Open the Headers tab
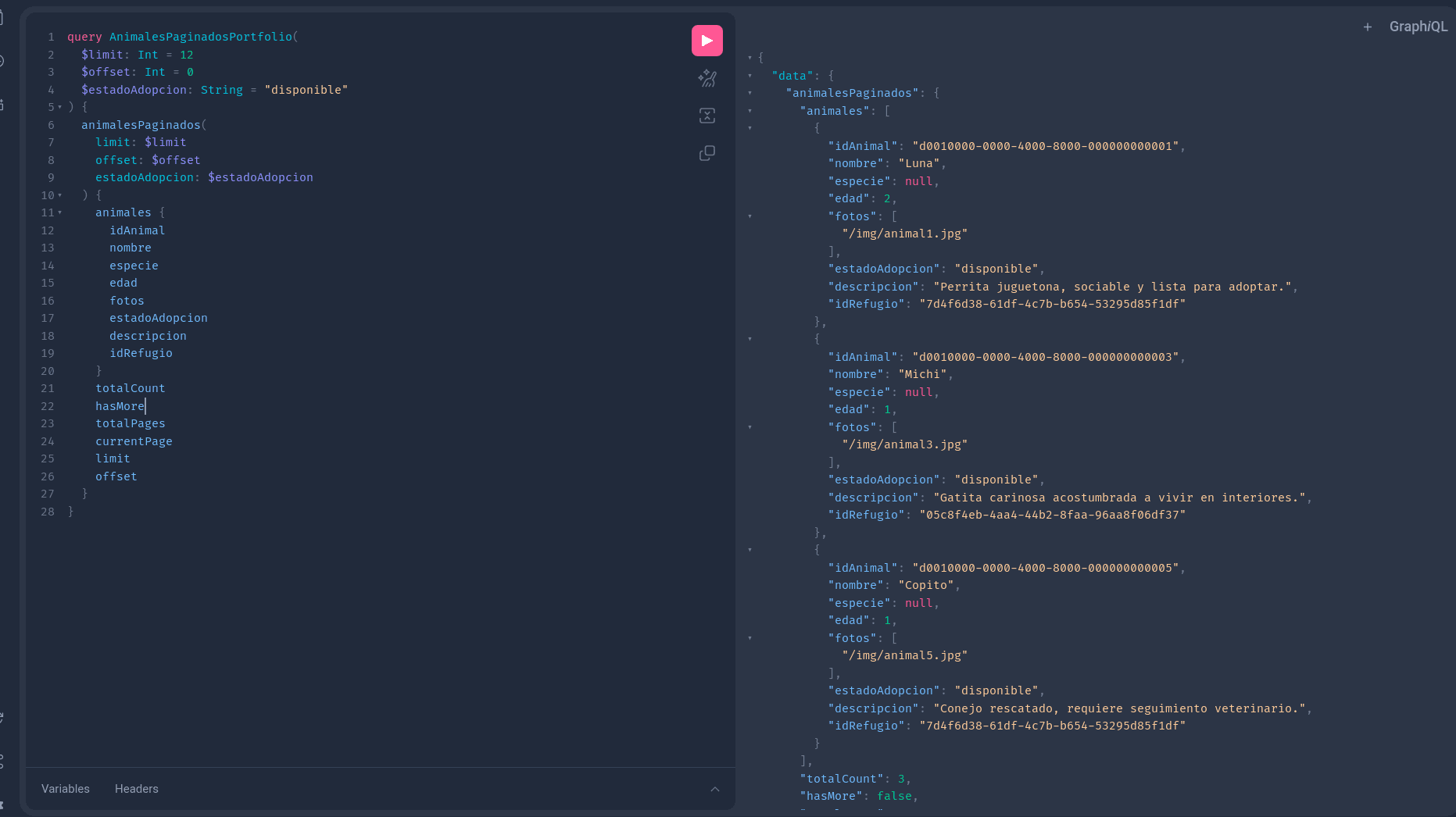 coord(137,789)
